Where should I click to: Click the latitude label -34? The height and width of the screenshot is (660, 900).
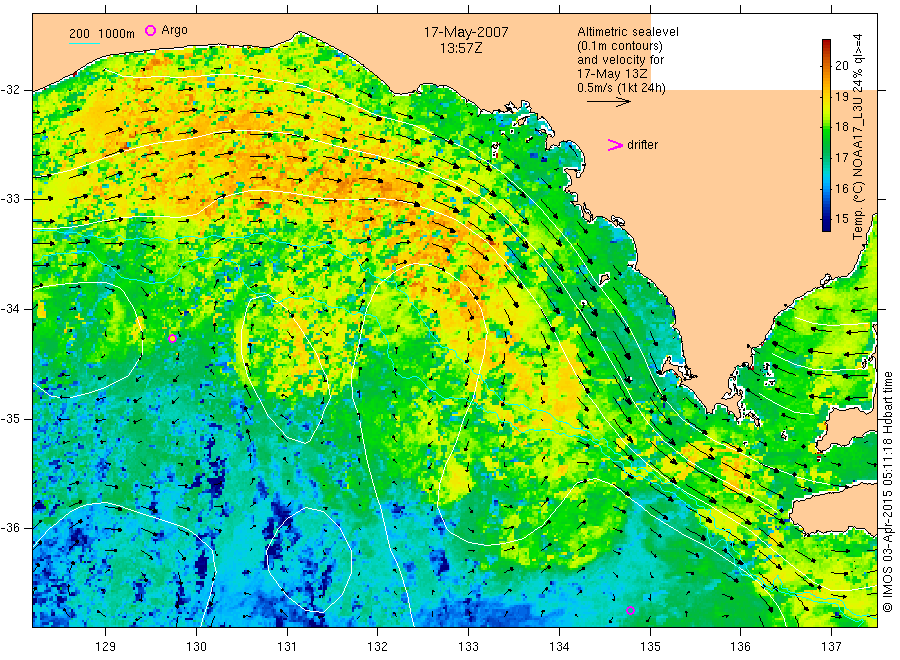point(10,309)
